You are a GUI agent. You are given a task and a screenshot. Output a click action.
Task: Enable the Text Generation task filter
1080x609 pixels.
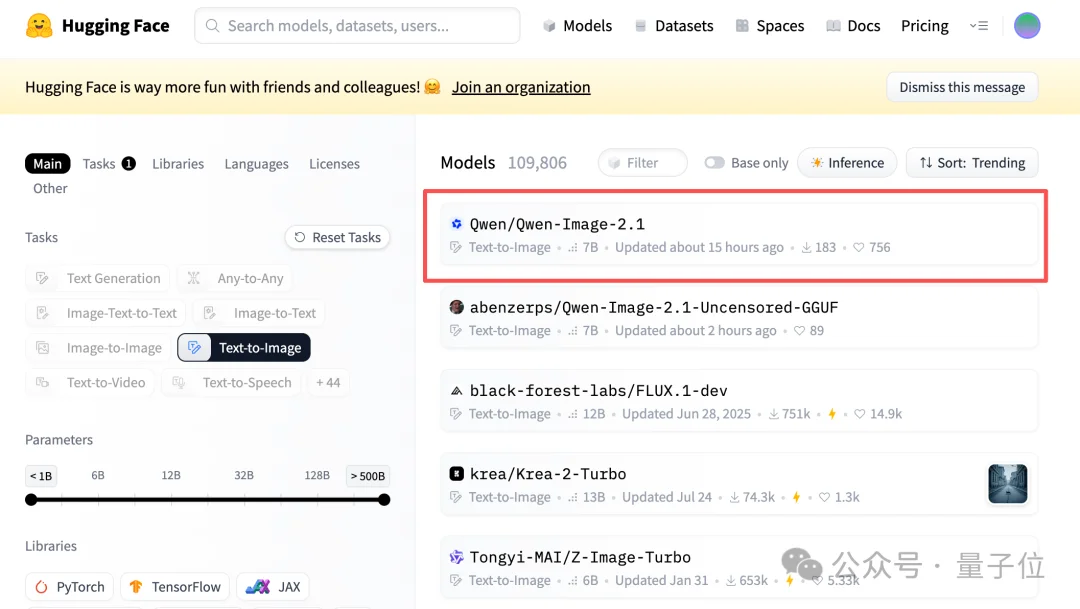(98, 278)
